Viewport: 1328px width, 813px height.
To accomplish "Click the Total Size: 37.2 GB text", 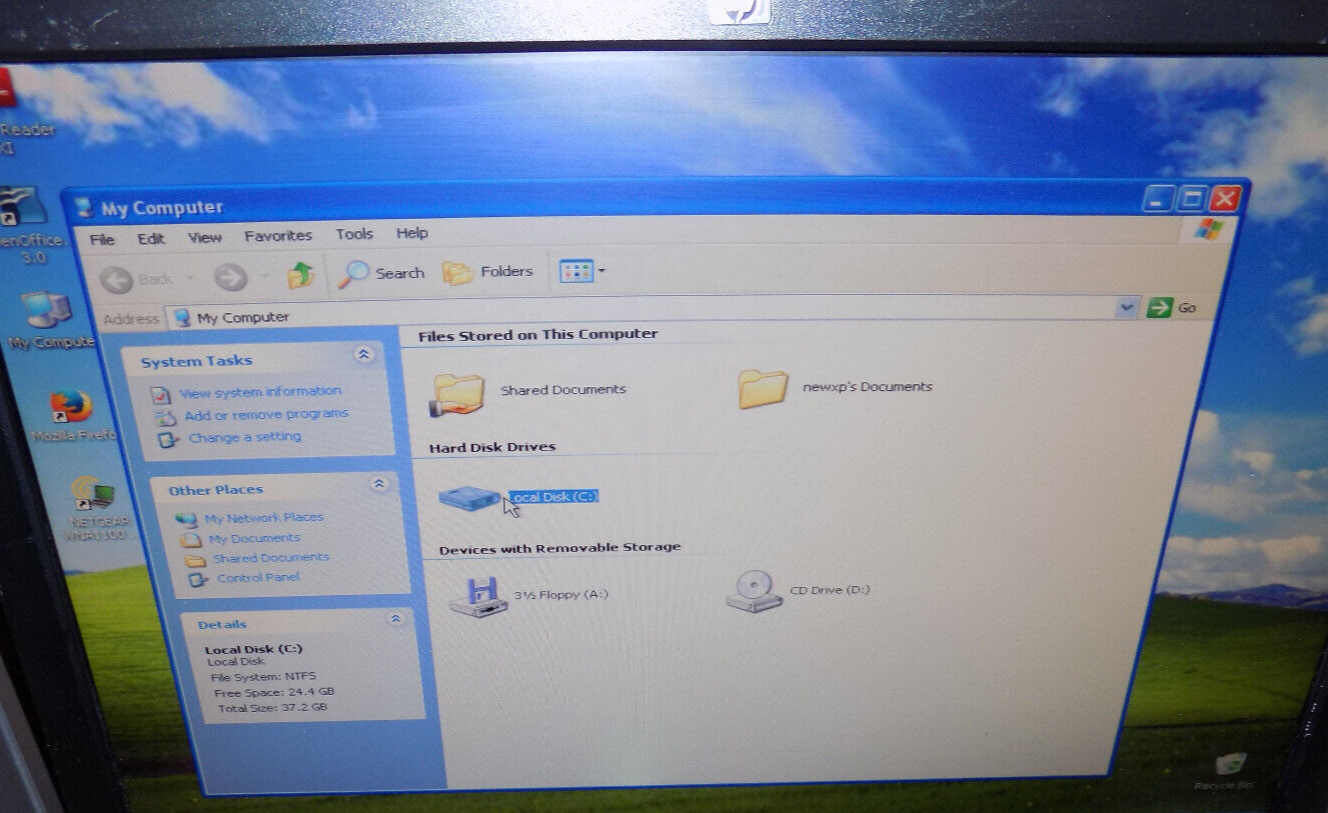I will [273, 708].
